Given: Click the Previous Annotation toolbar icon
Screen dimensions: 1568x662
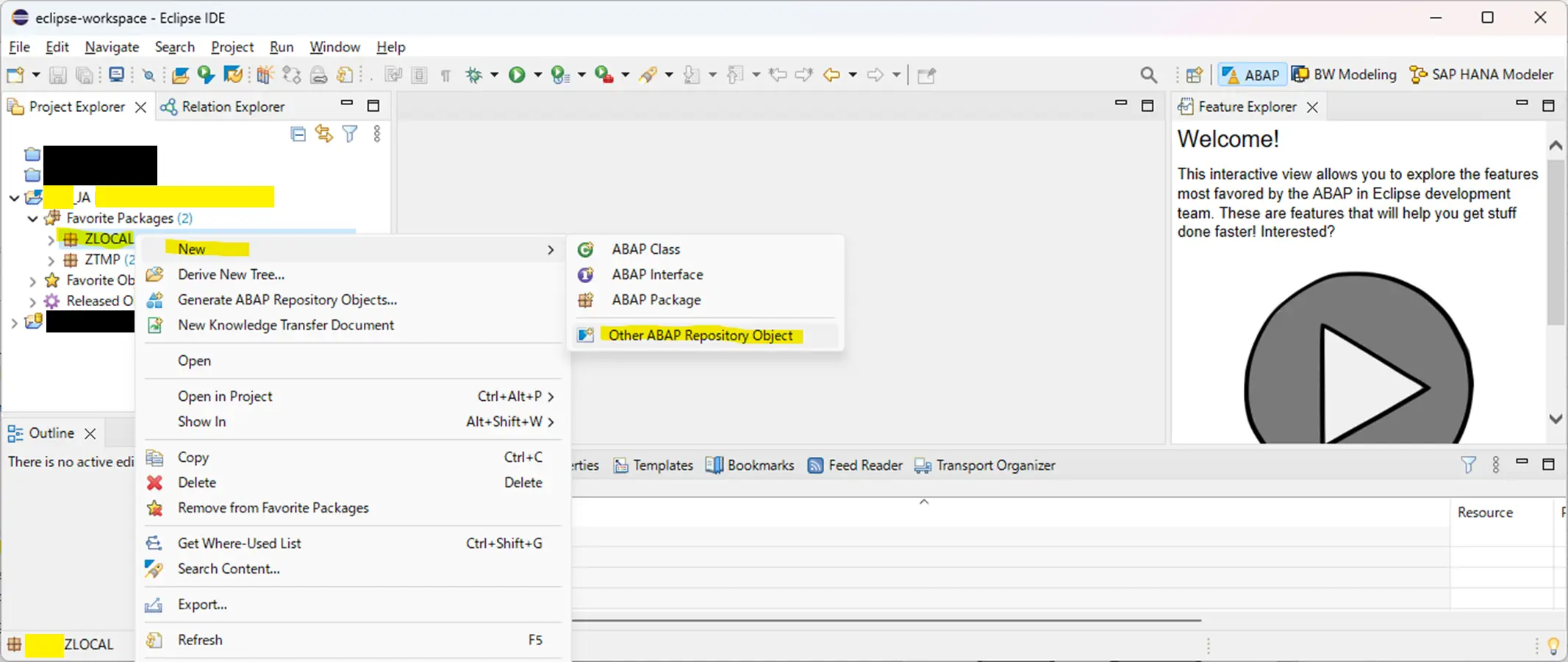Looking at the screenshot, I should pos(734,75).
